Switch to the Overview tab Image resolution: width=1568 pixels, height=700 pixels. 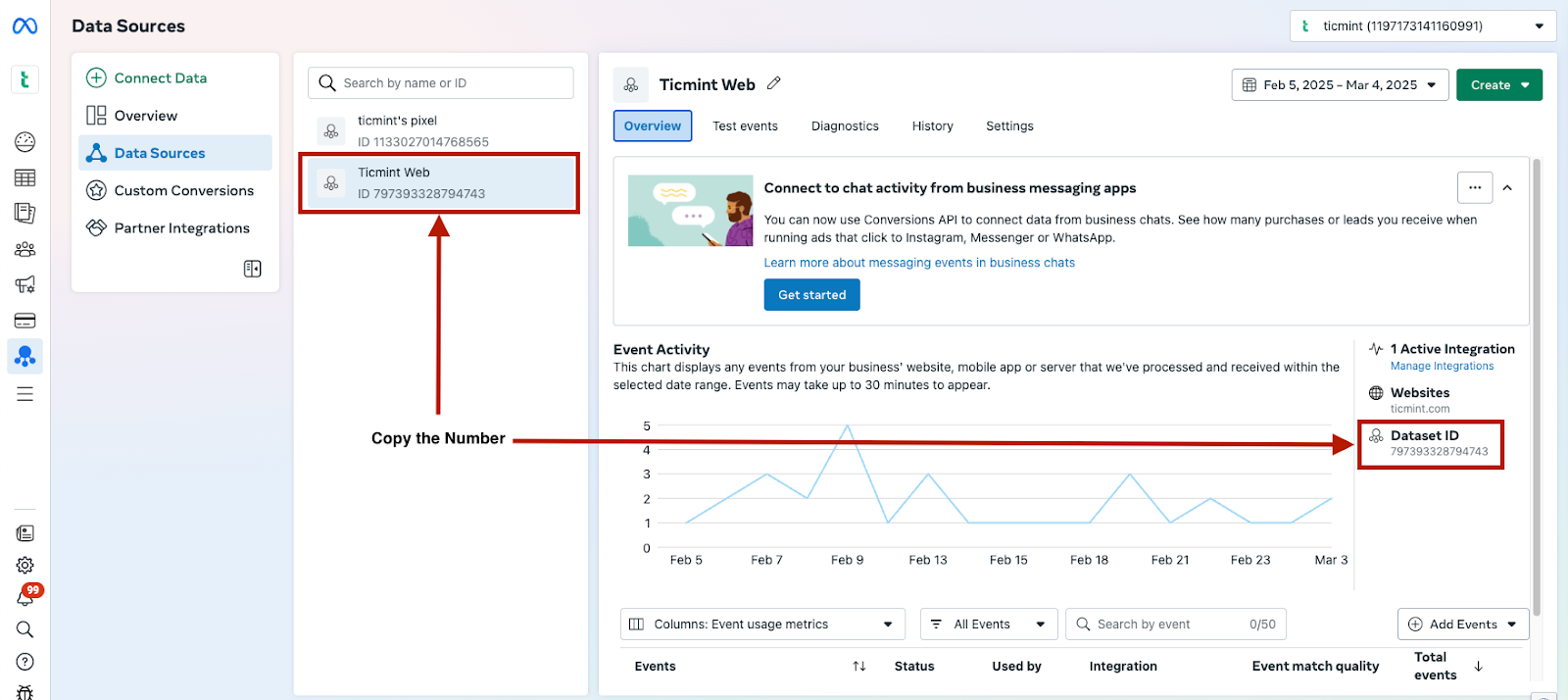653,125
